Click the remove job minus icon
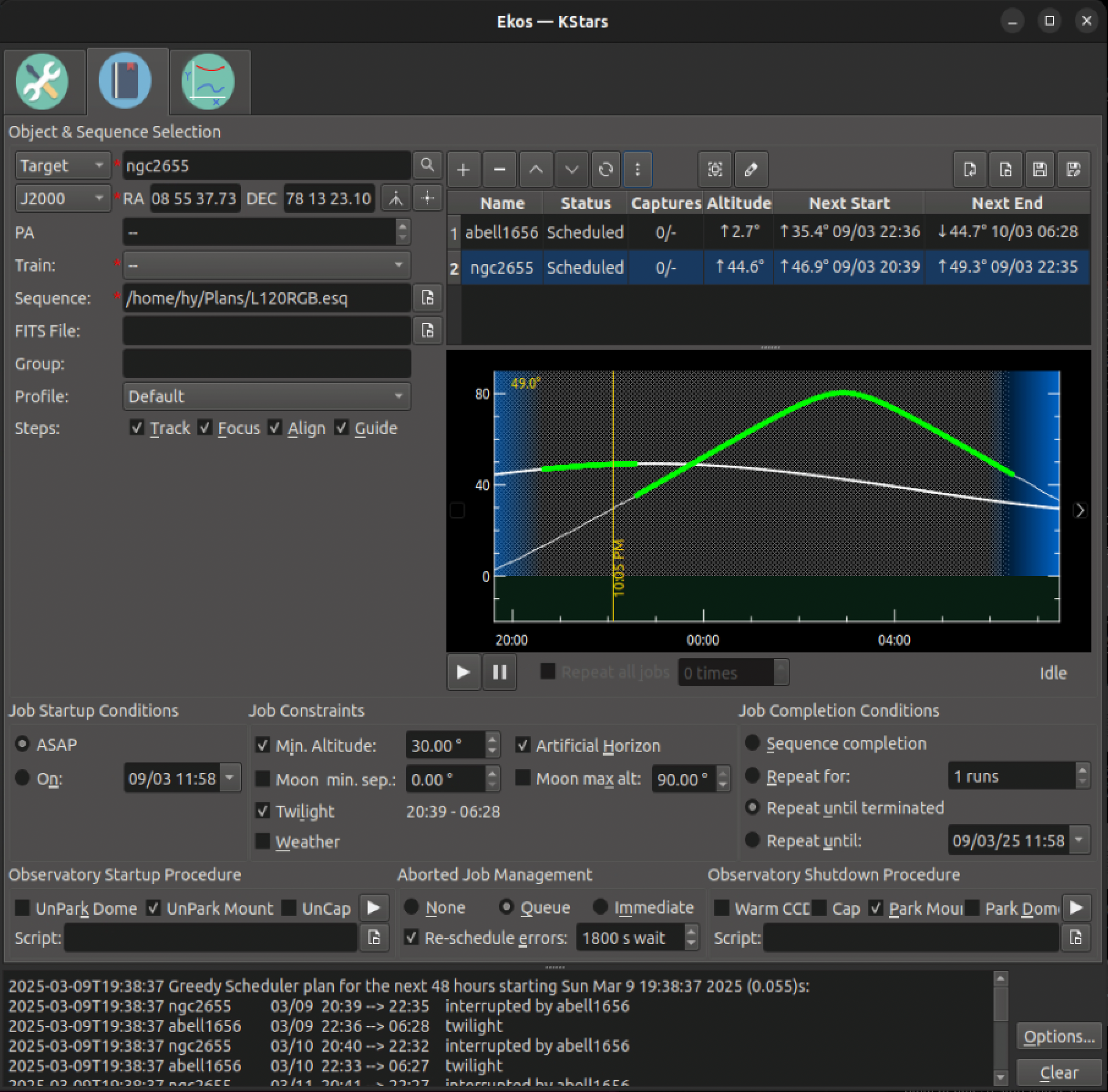1108x1092 pixels. tap(500, 169)
